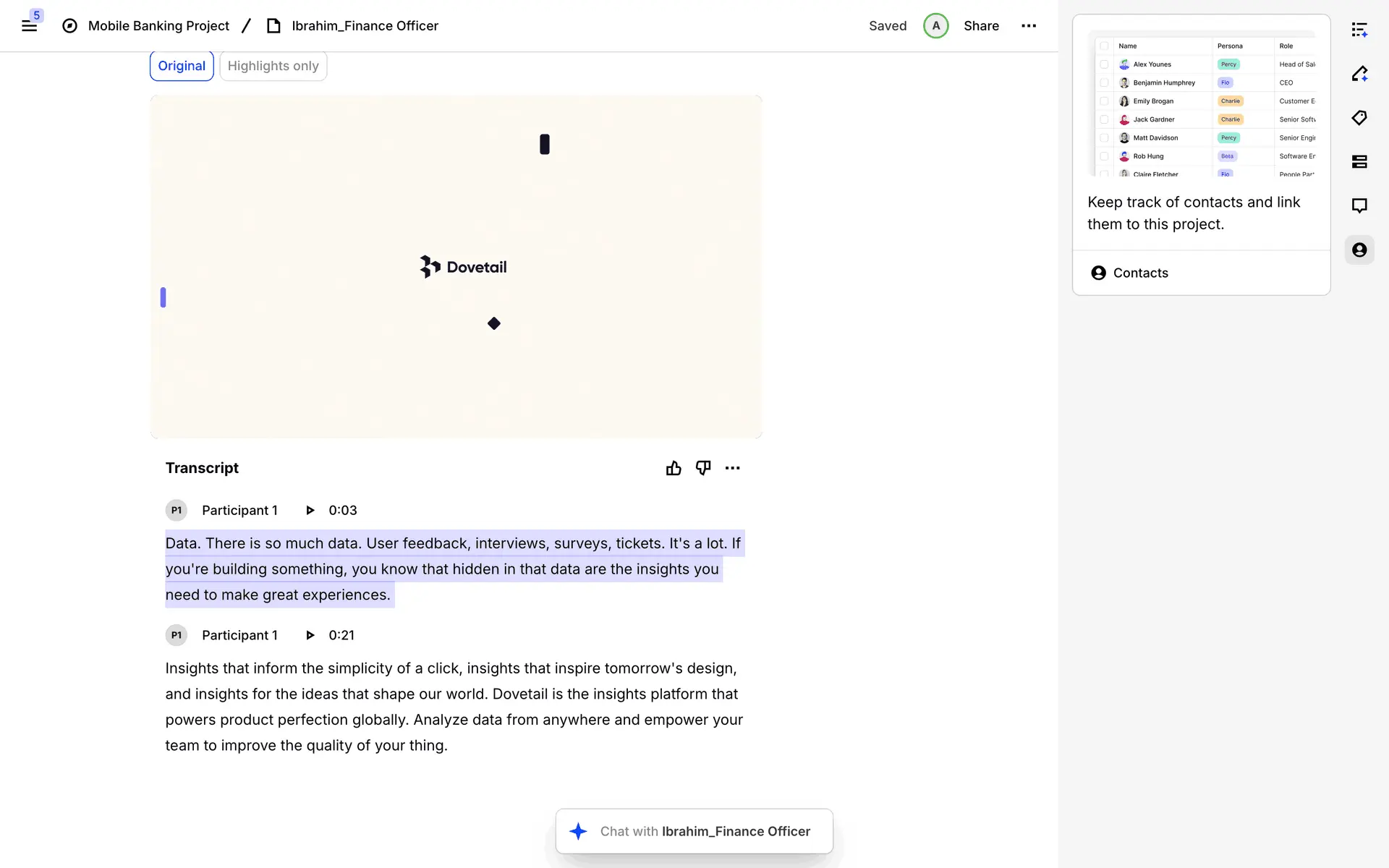Open the hamburger navigation menu

point(29,26)
